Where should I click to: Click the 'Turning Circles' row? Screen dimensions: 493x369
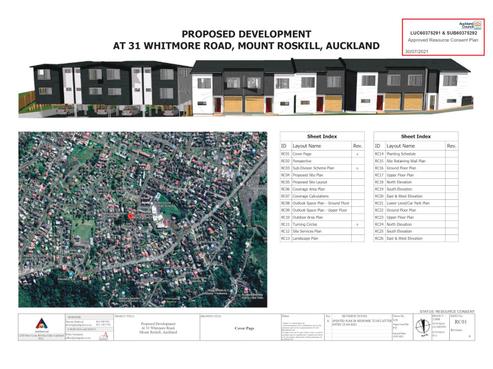click(x=322, y=224)
